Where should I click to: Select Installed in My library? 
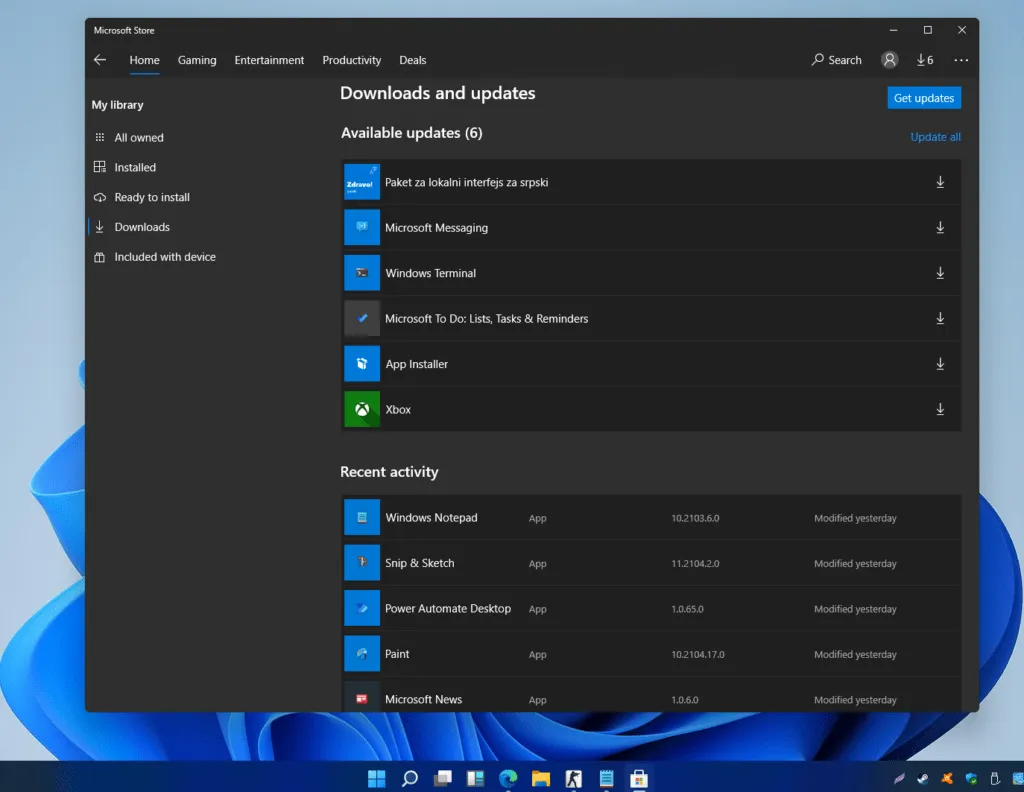[135, 167]
